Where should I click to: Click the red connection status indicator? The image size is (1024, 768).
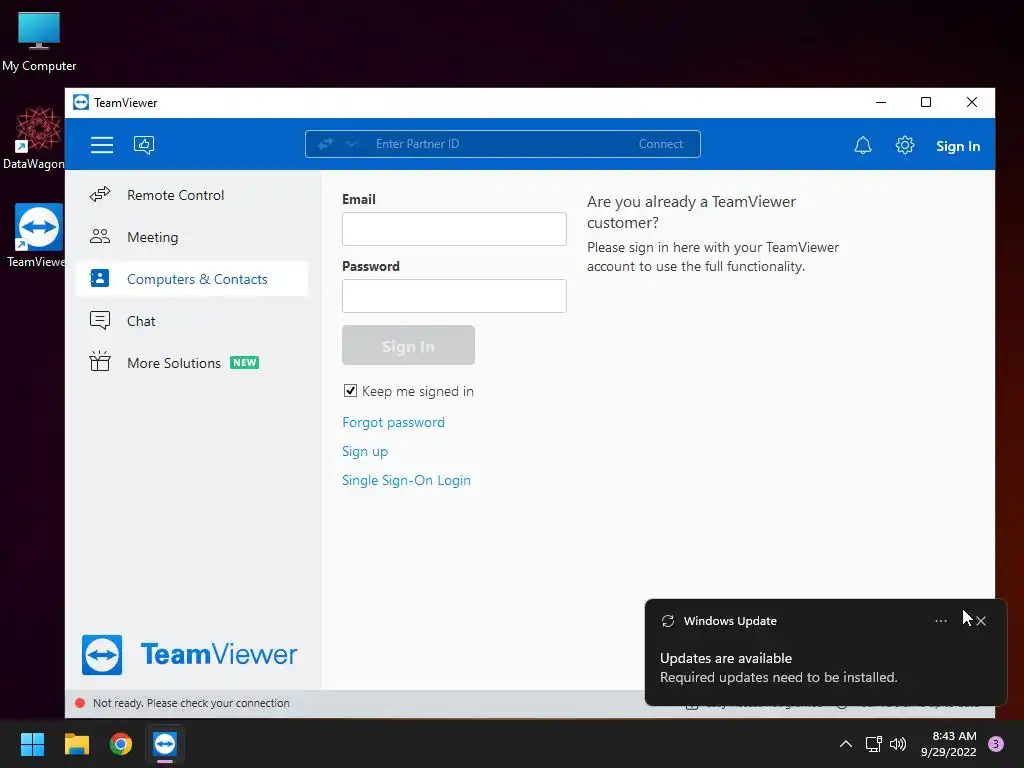coord(80,703)
